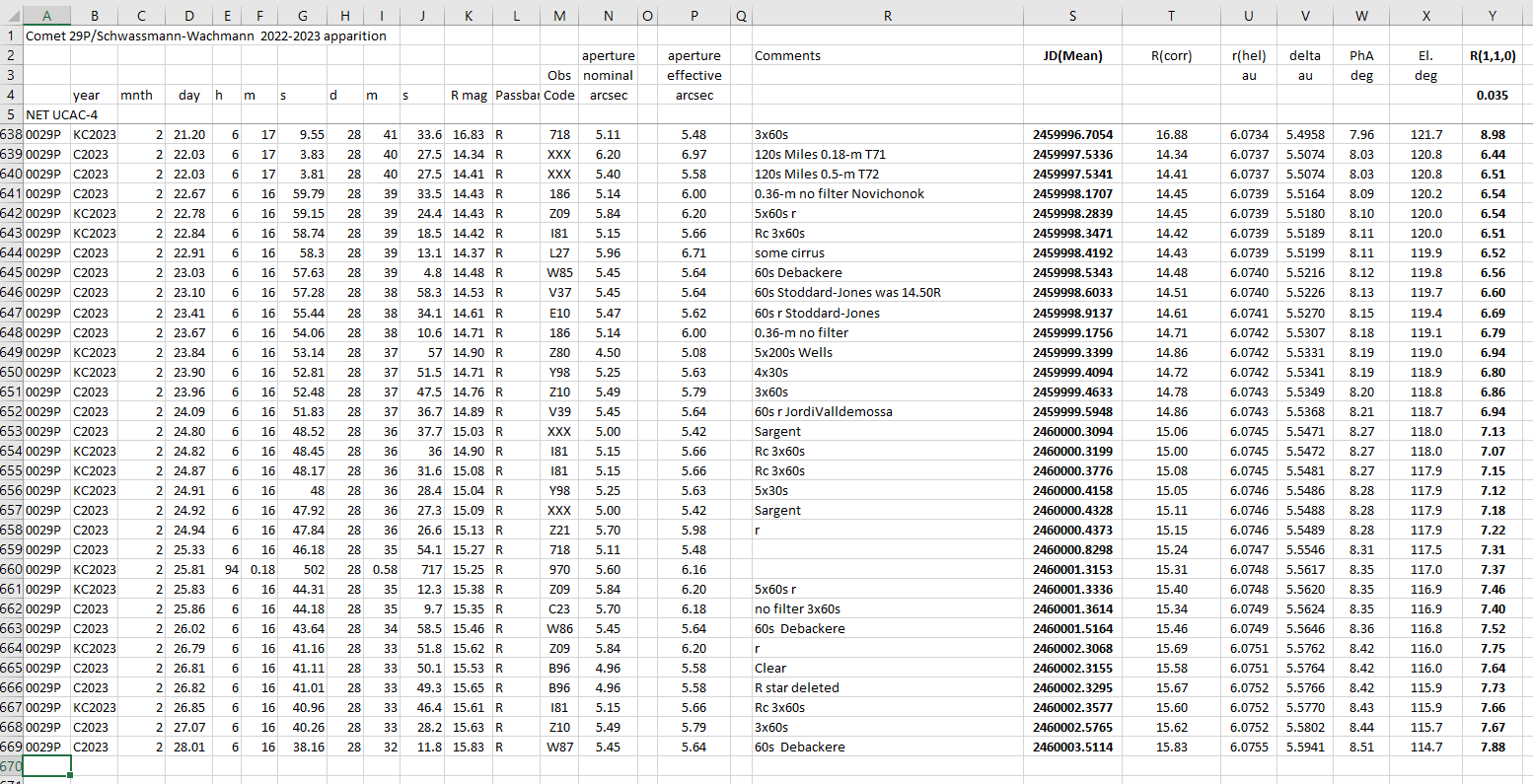Screen dimensions: 1533x784
Task: Select effective aperture value 6.97
Action: pos(693,154)
